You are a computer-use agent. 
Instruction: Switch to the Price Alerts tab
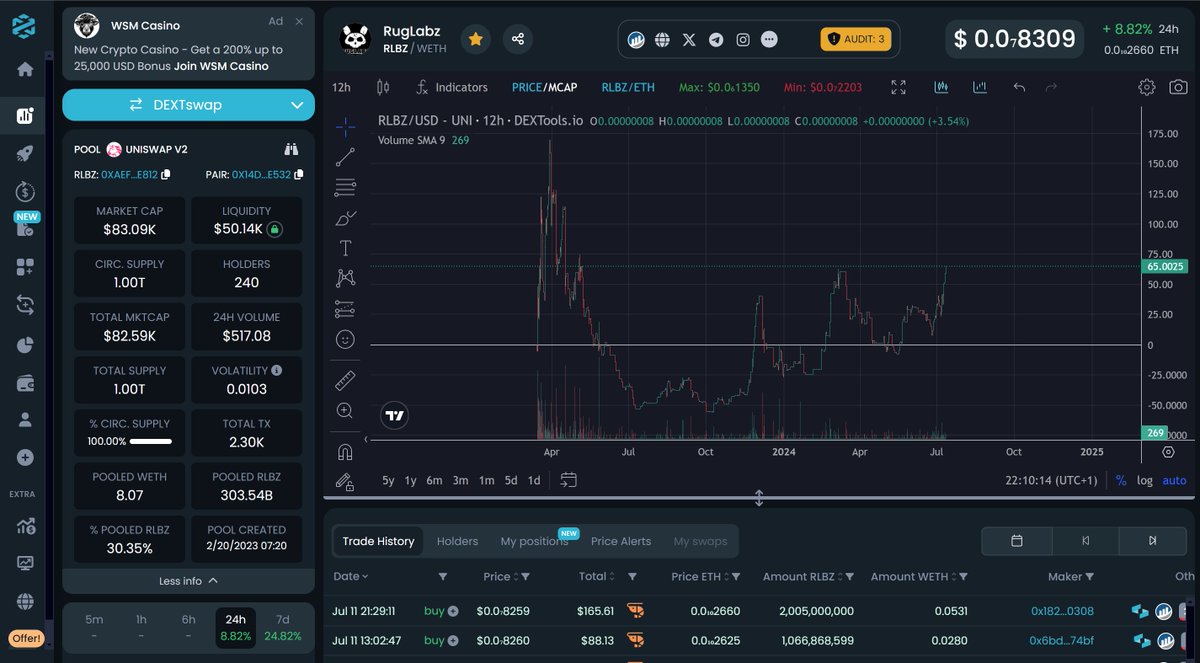tap(621, 541)
